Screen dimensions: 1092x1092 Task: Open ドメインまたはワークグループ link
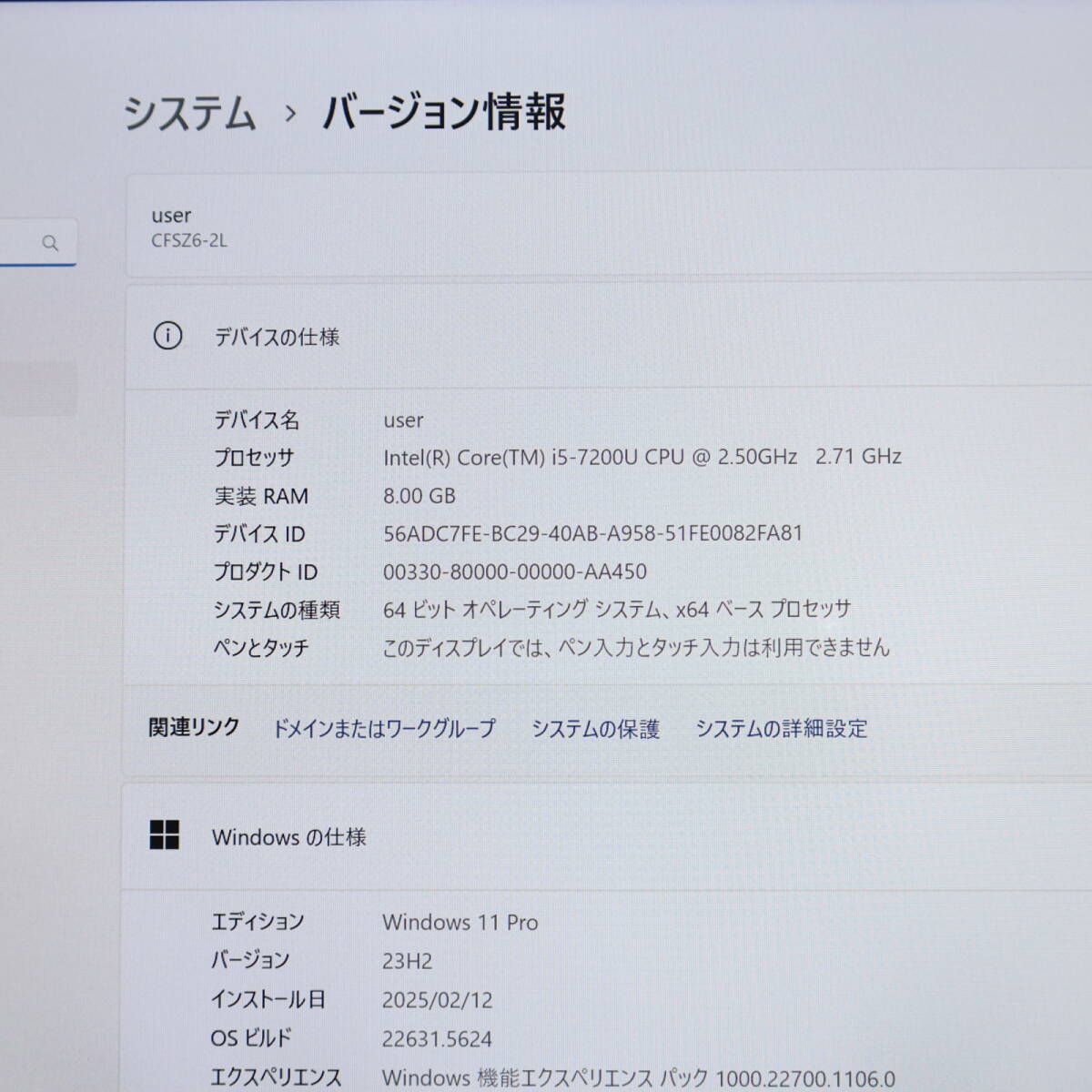[384, 728]
